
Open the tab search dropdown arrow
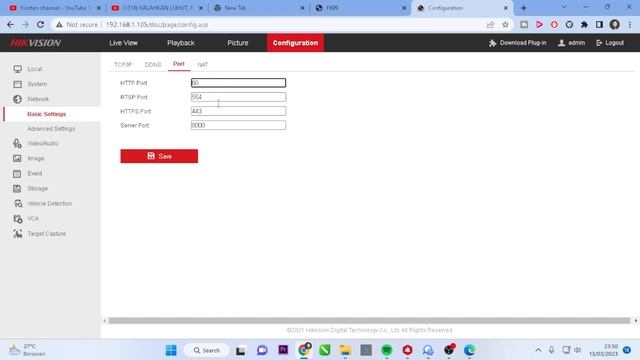(x=564, y=7)
